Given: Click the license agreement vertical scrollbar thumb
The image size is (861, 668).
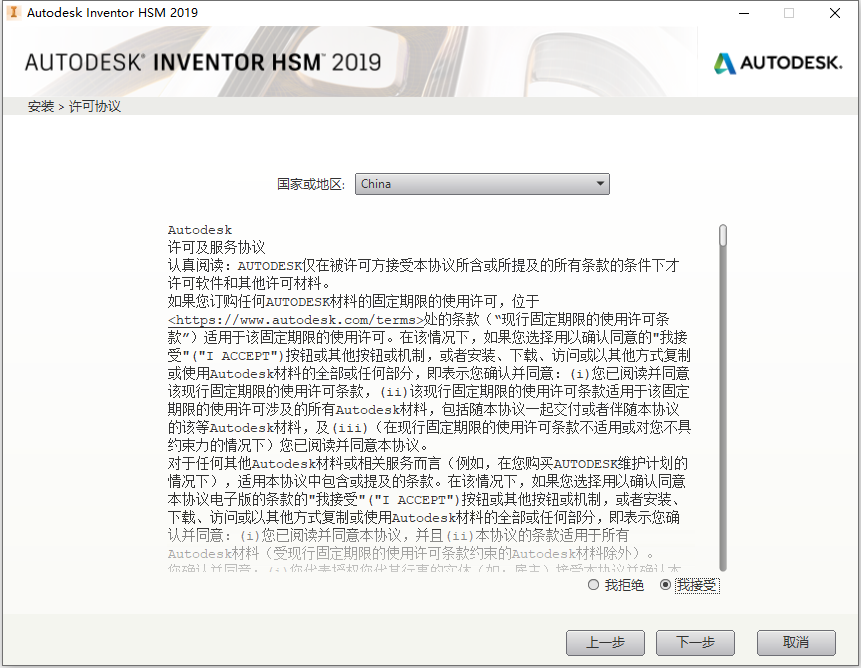Looking at the screenshot, I should [x=723, y=235].
